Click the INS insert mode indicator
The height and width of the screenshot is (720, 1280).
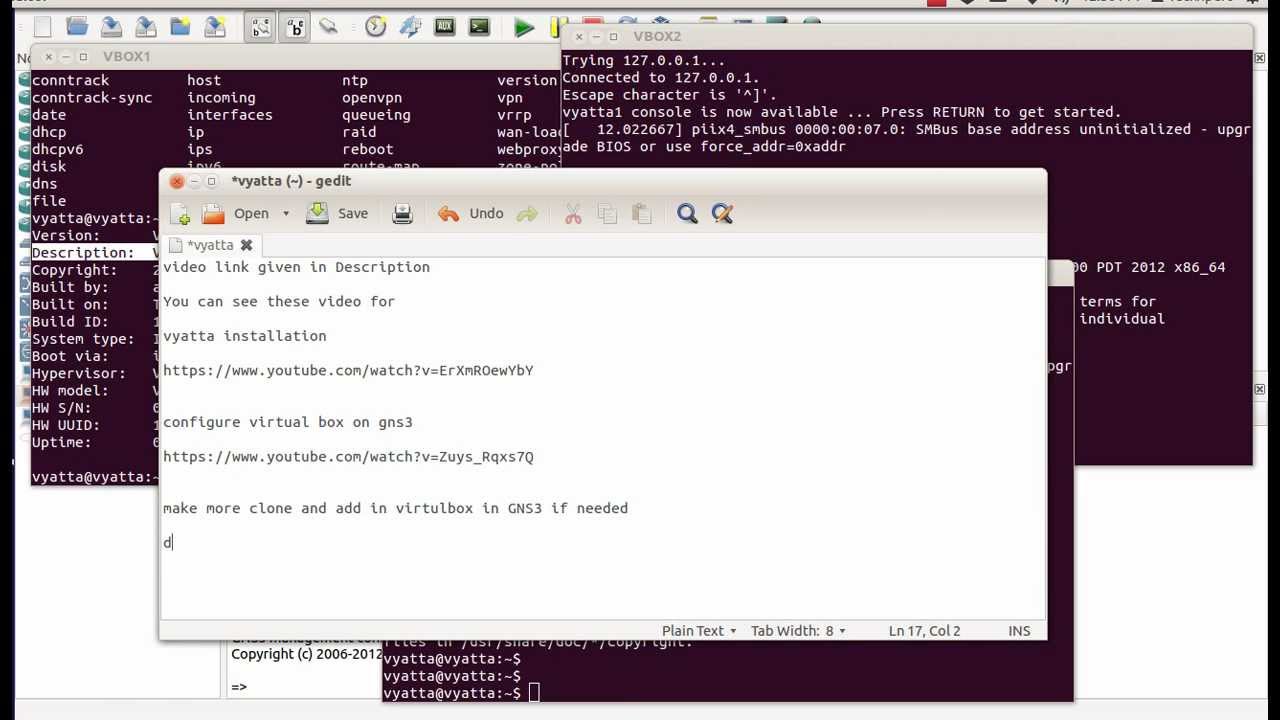pyautogui.click(x=1019, y=631)
